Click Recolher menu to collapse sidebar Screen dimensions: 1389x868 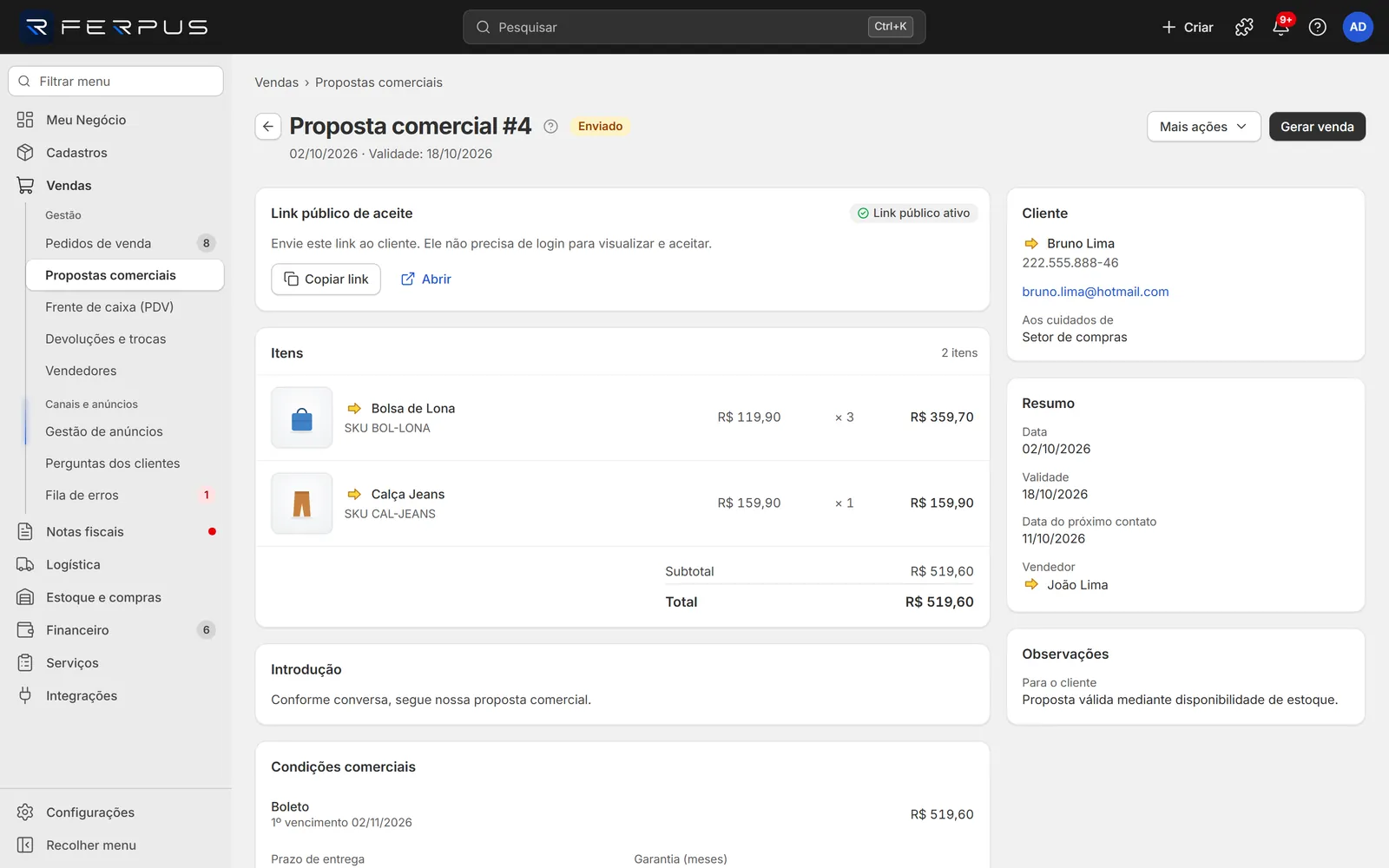[x=115, y=845]
